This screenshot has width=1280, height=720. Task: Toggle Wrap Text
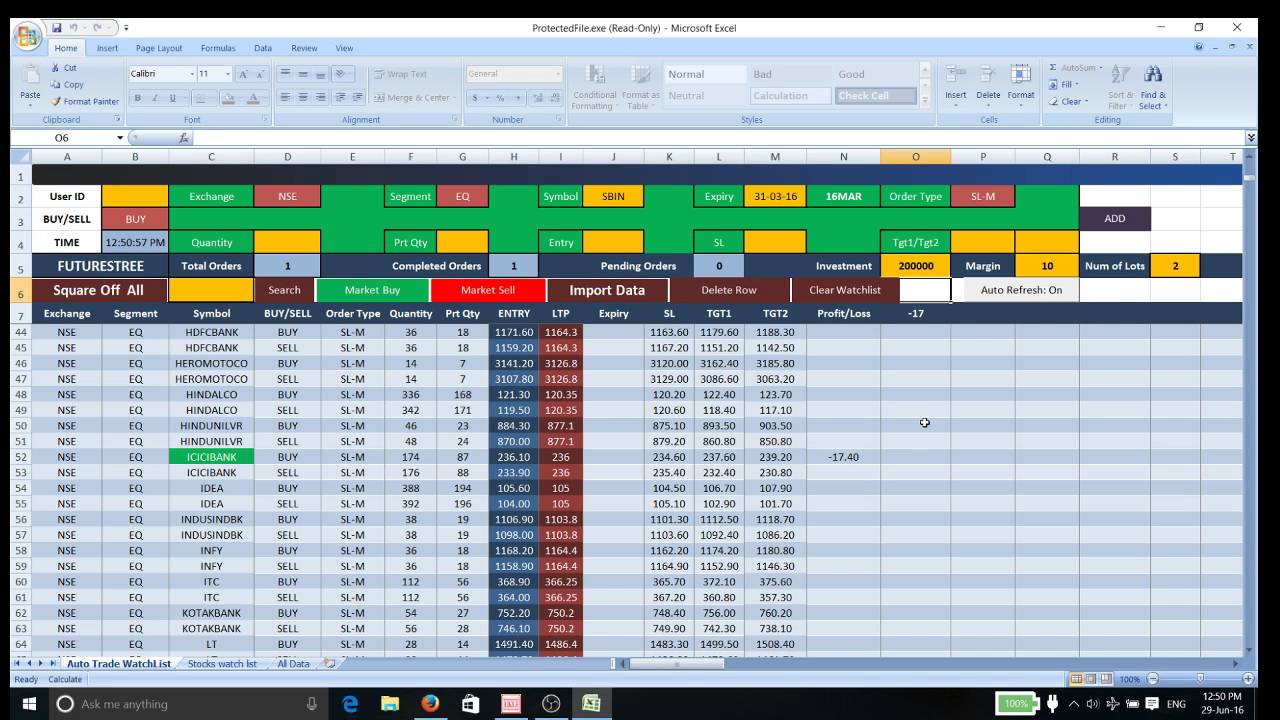point(399,74)
